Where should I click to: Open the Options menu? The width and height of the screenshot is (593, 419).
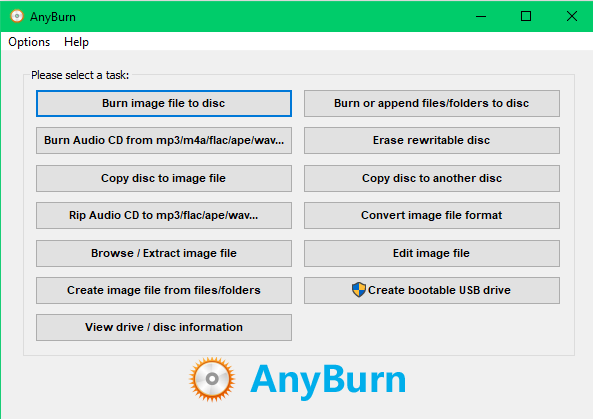tap(29, 42)
